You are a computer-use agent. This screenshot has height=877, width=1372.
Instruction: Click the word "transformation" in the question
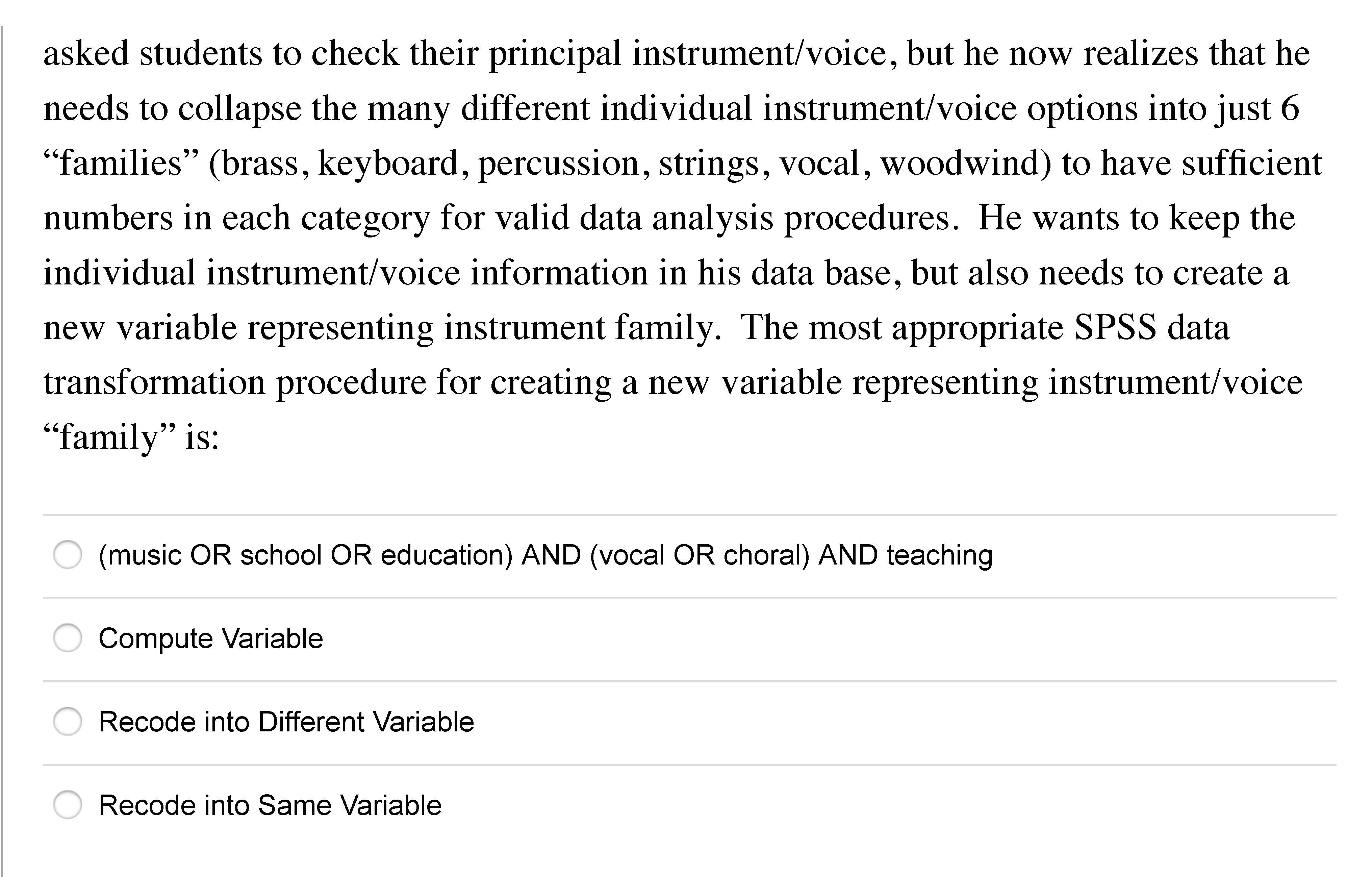click(154, 382)
